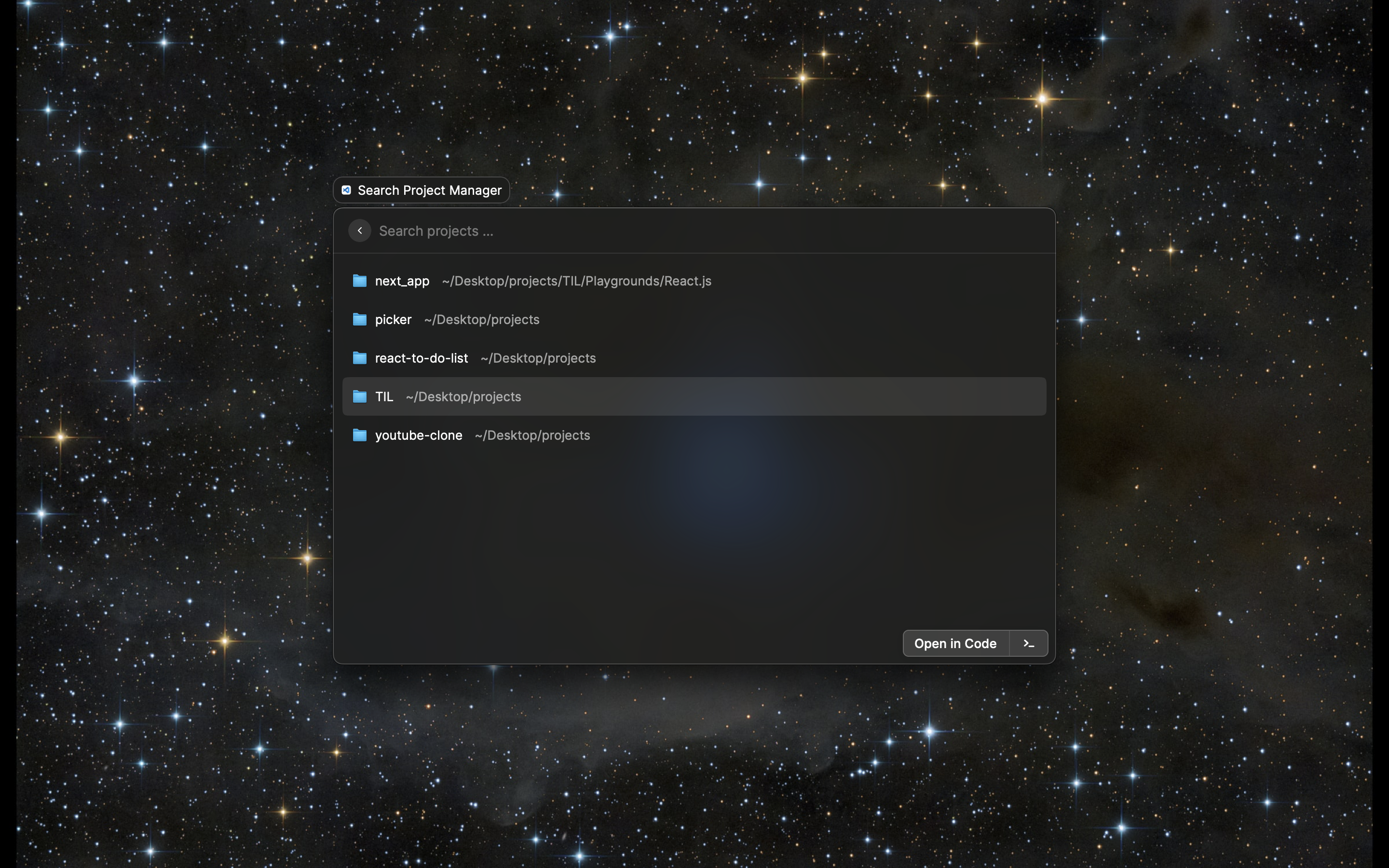Click the back chevron button

coord(359,231)
